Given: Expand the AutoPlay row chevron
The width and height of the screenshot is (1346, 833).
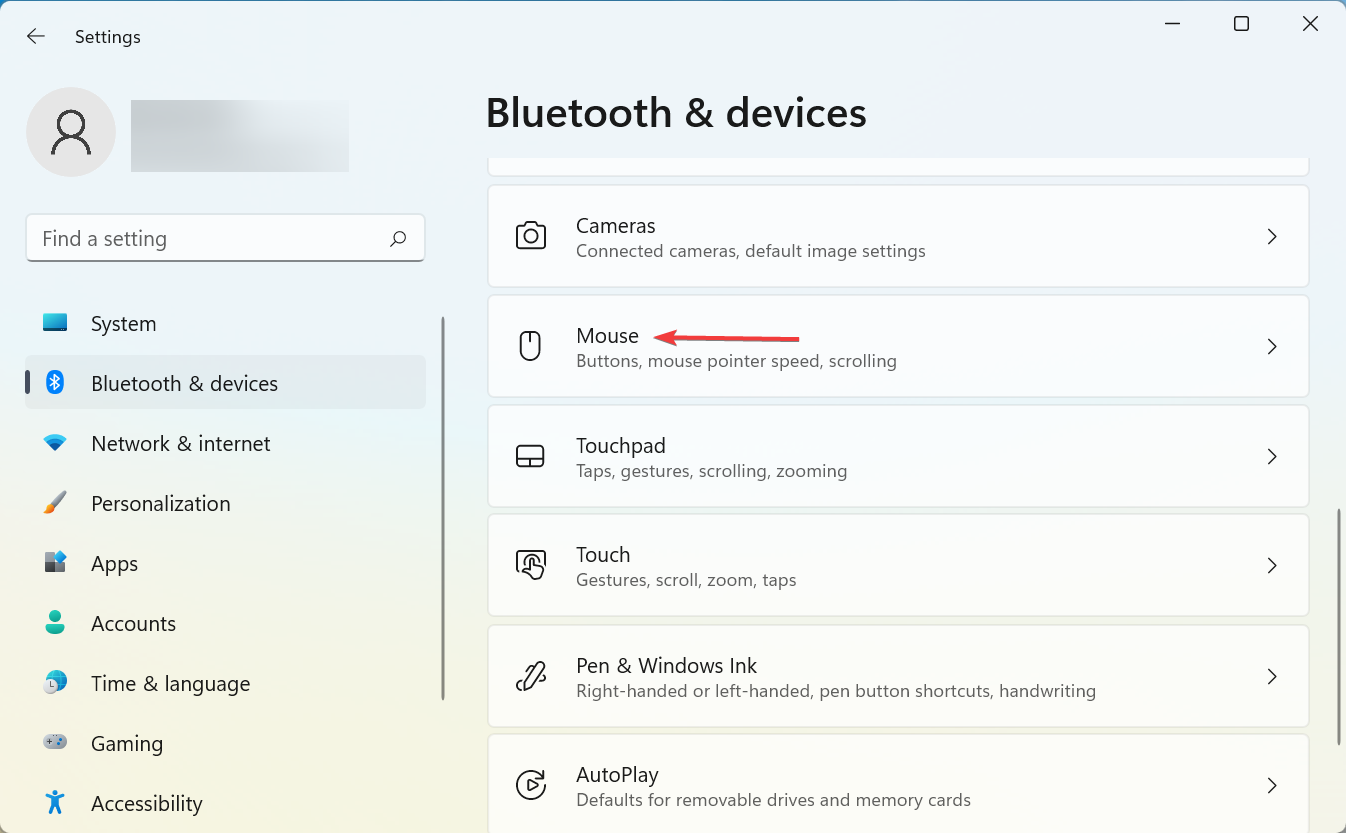Looking at the screenshot, I should coord(1272,785).
